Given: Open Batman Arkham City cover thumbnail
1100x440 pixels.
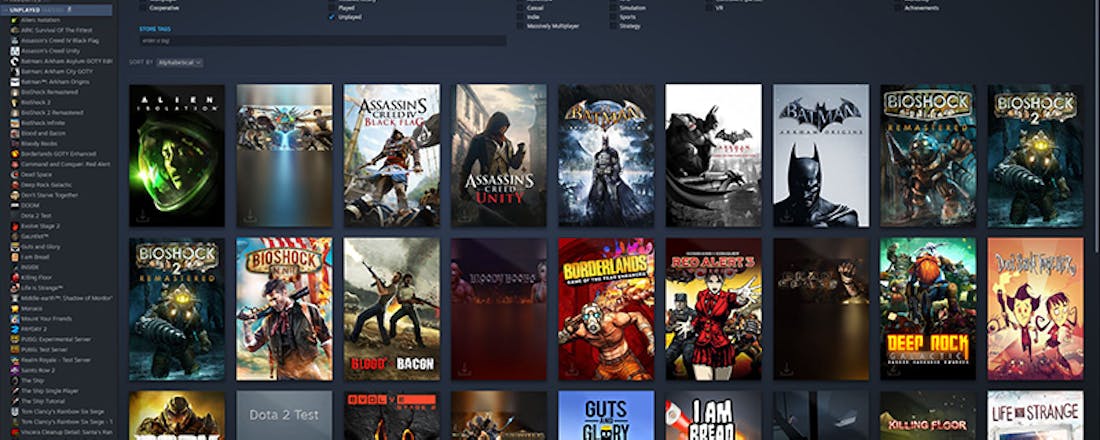Looking at the screenshot, I should [713, 155].
